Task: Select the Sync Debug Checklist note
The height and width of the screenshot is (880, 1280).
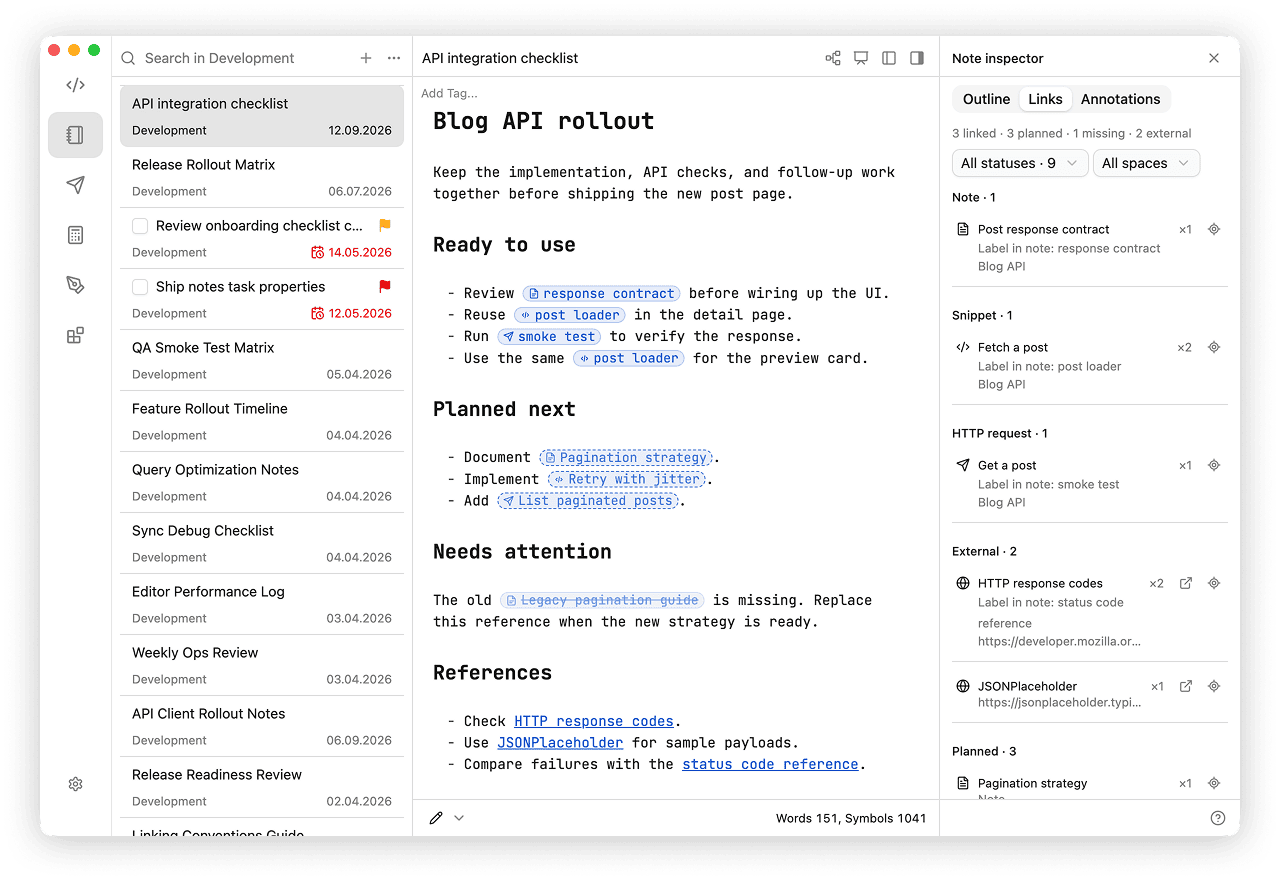Action: [x=262, y=543]
